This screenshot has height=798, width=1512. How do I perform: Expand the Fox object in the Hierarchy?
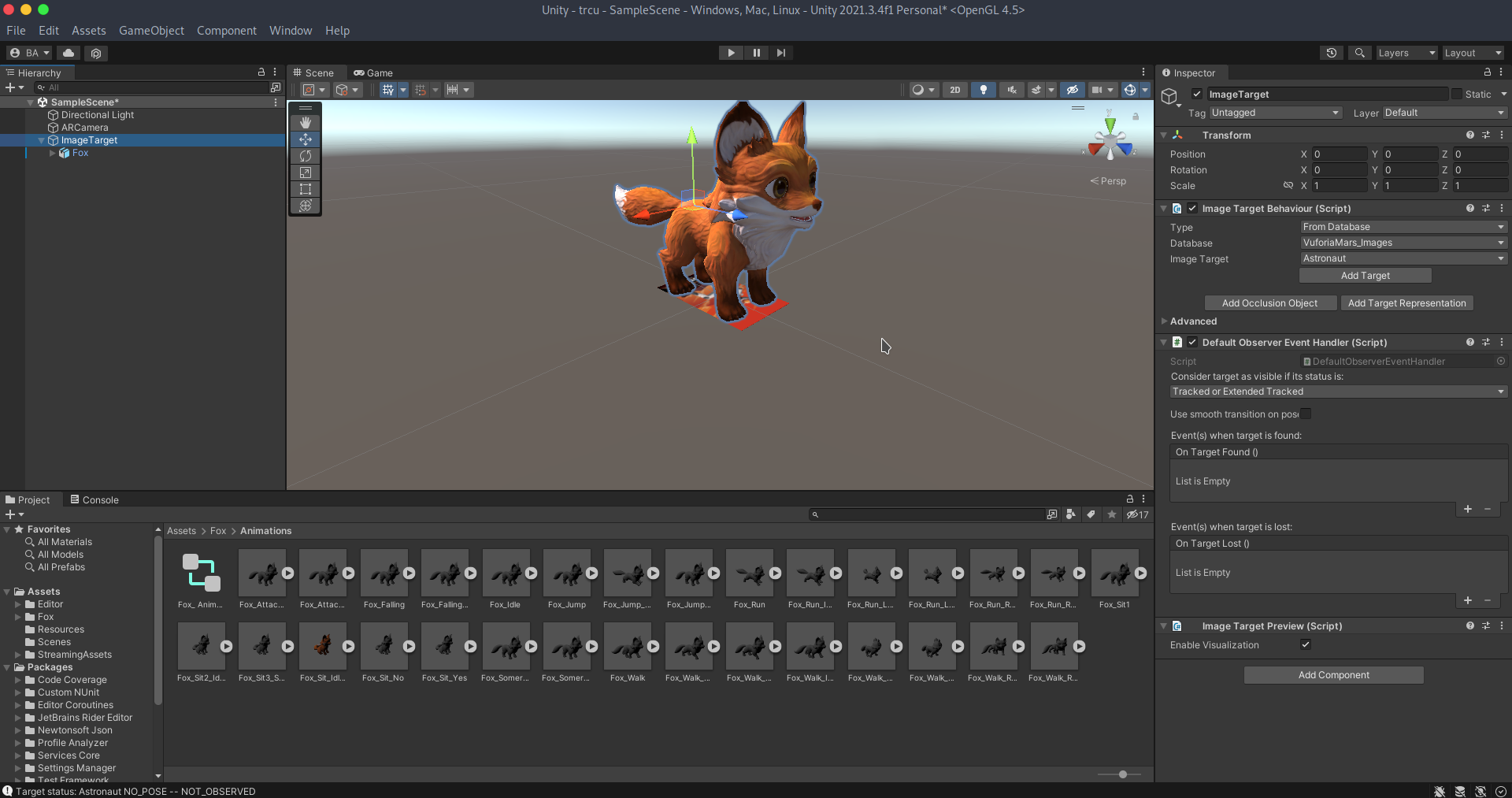pyautogui.click(x=52, y=153)
